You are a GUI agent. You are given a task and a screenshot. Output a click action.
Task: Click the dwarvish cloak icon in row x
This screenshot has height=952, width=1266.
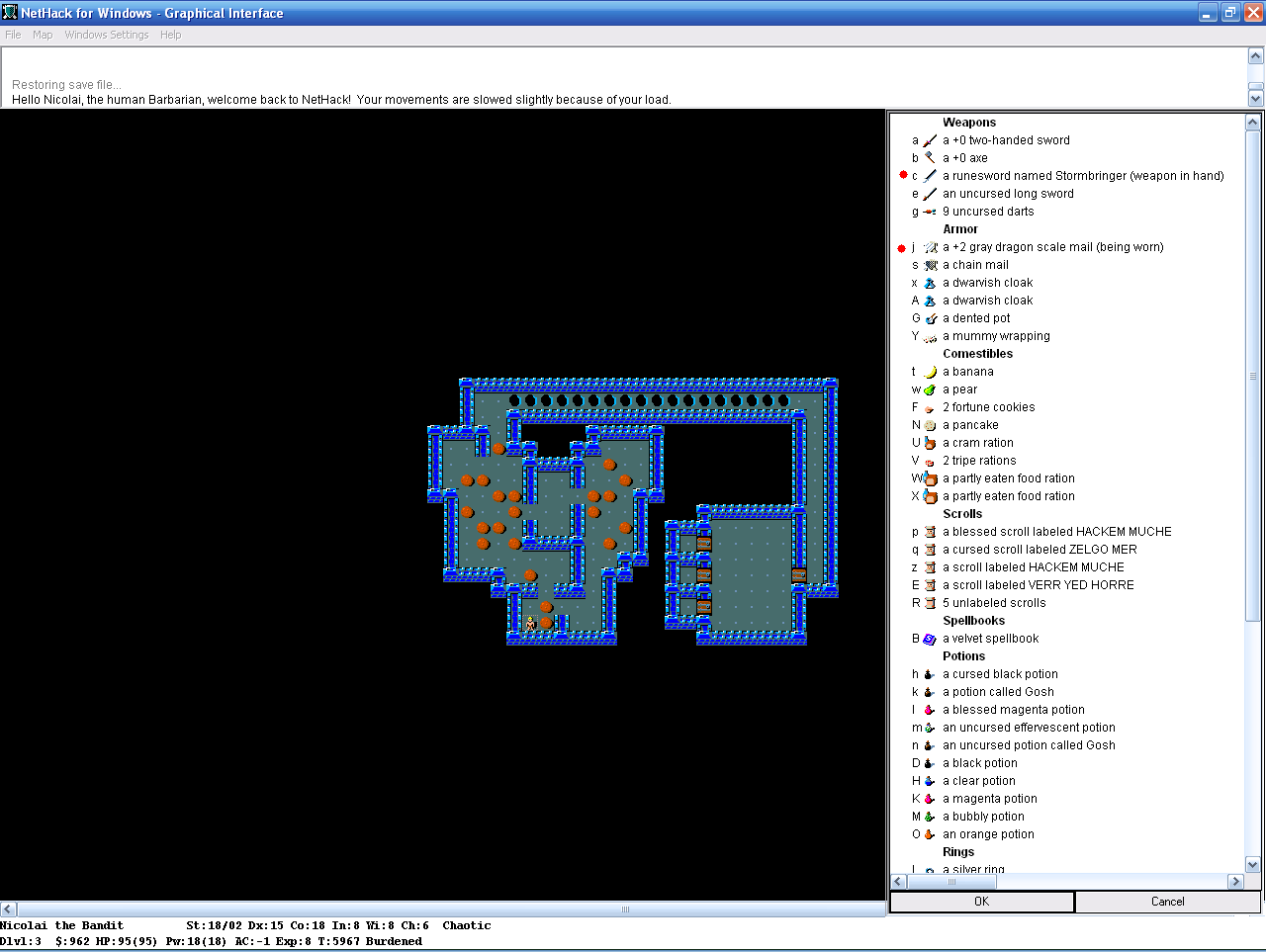coord(930,283)
